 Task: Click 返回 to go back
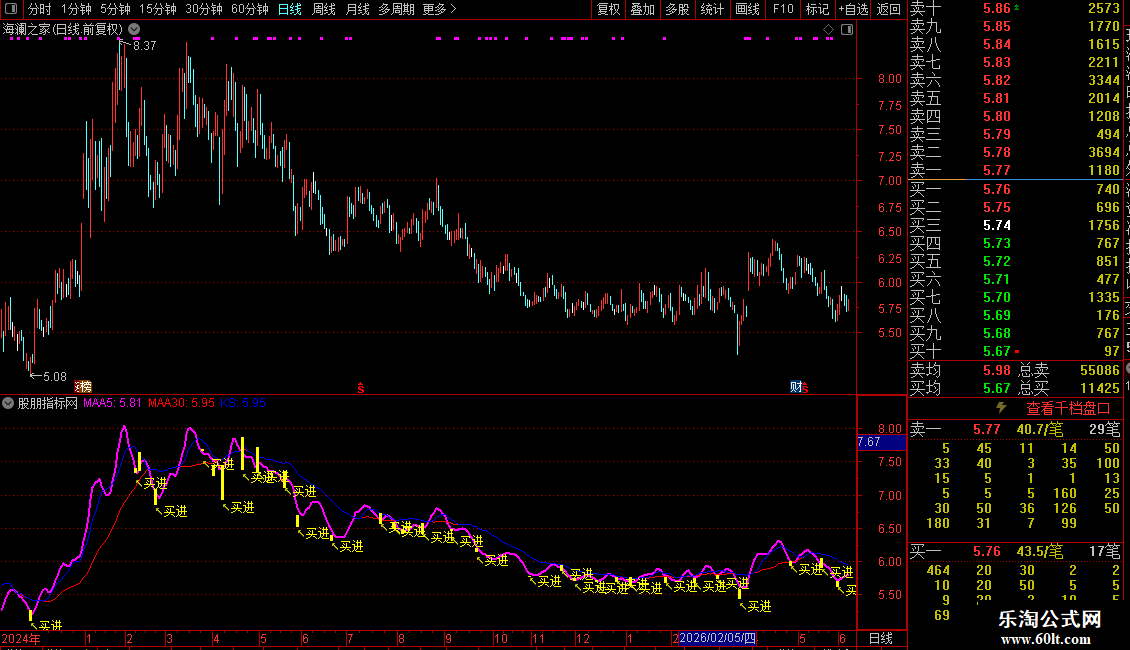[889, 9]
